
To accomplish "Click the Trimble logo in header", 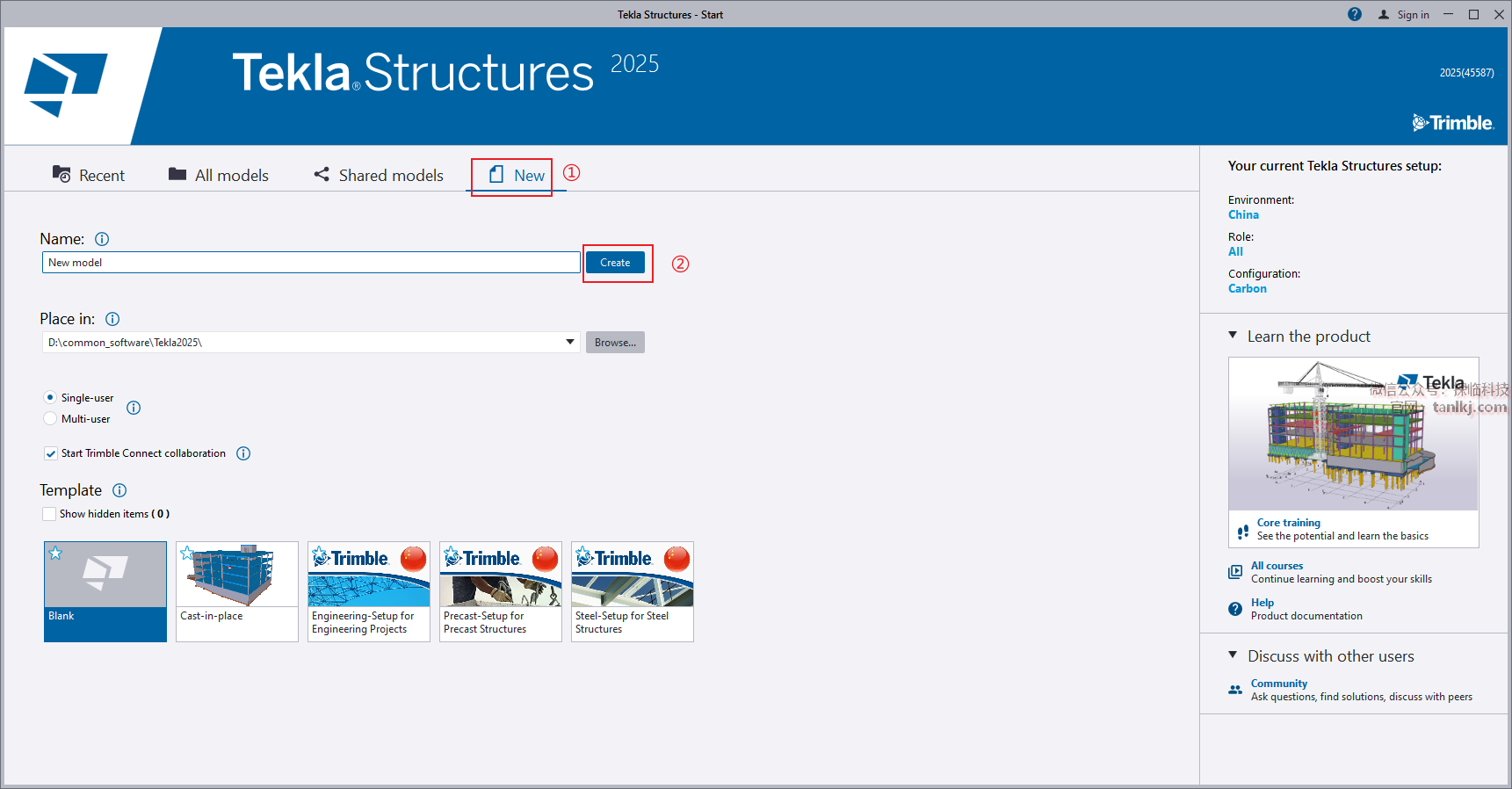I will [x=1453, y=123].
